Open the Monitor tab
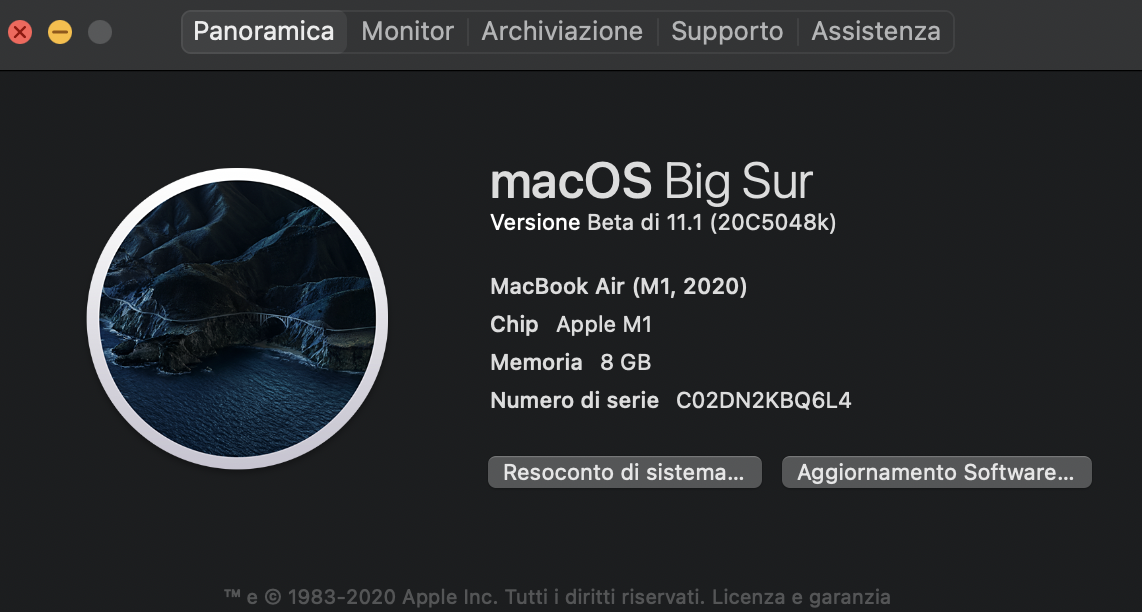Screen dimensions: 1142x612 407,31
